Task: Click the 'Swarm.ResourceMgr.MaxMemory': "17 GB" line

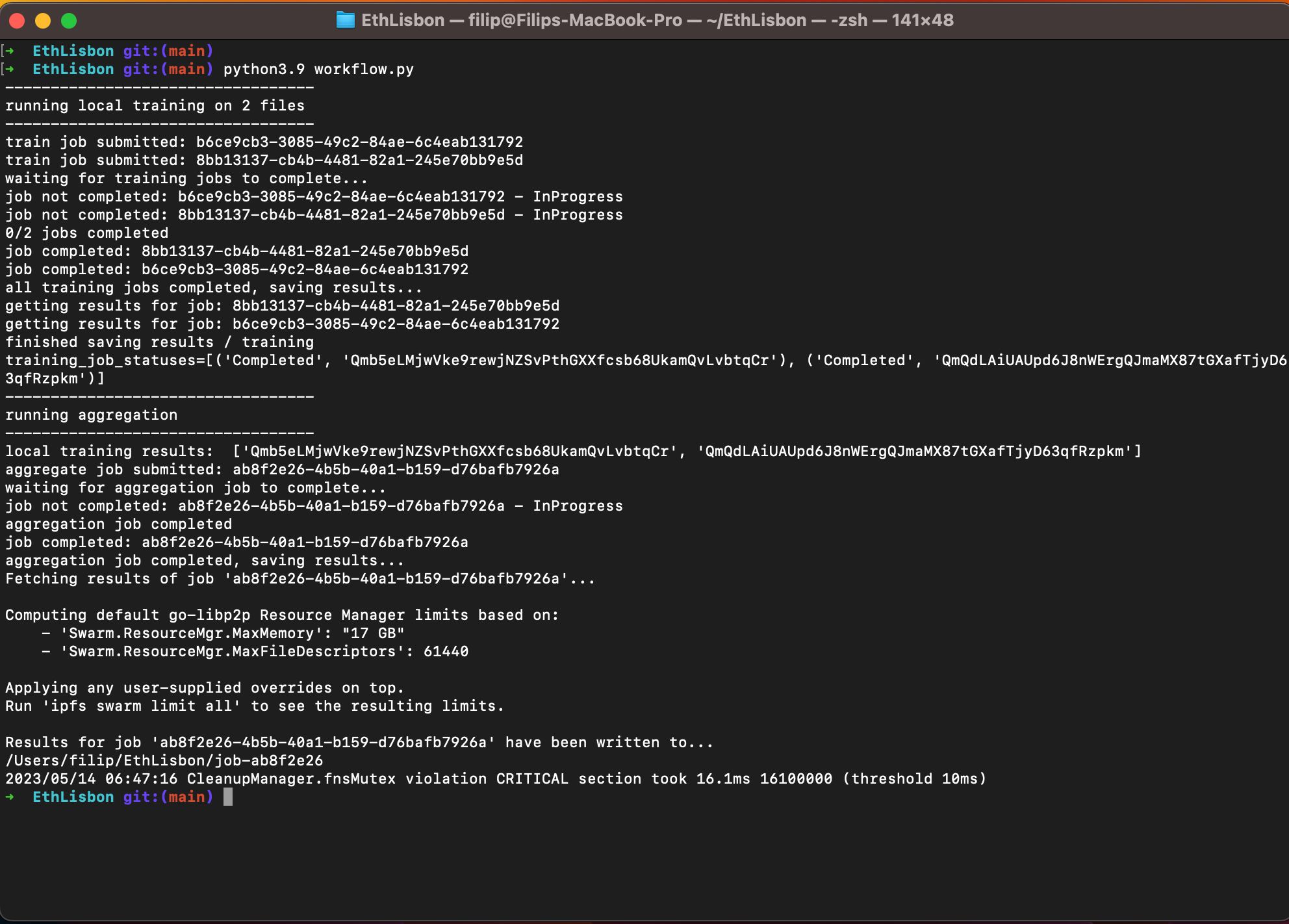Action: [x=223, y=633]
